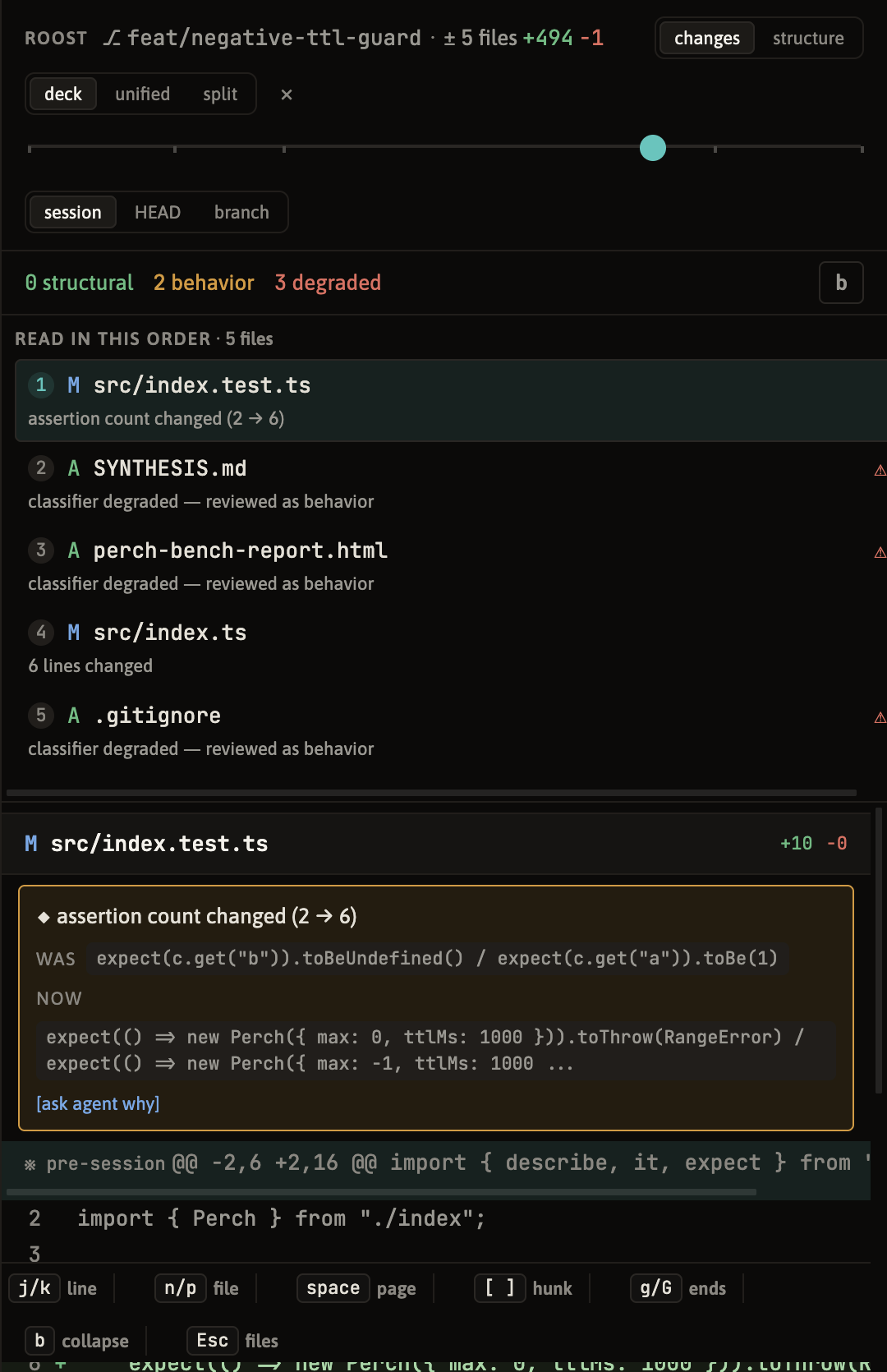Click the warning icon beside .gitignore
The width and height of the screenshot is (887, 1372).
pyautogui.click(x=880, y=717)
